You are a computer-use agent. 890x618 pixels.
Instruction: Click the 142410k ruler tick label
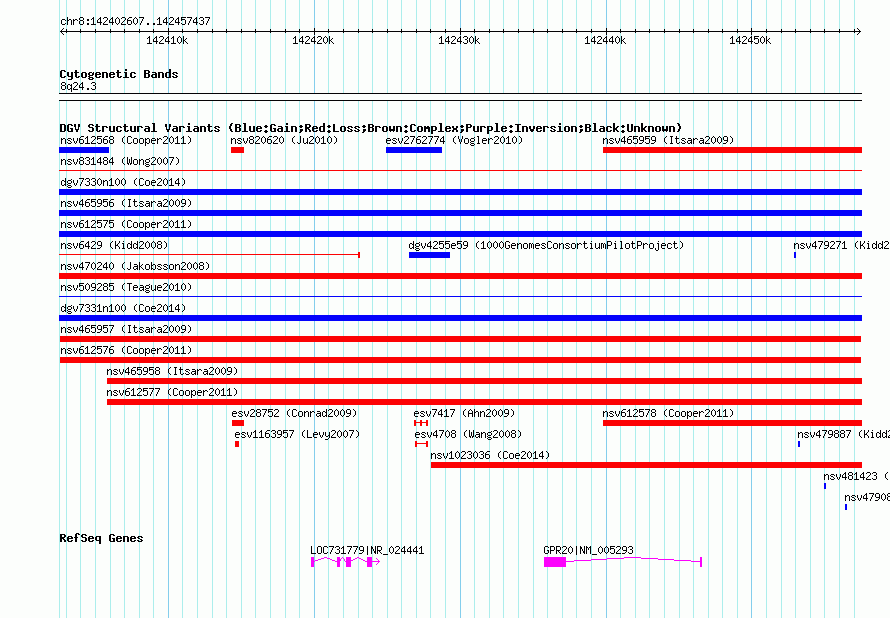pyautogui.click(x=167, y=40)
